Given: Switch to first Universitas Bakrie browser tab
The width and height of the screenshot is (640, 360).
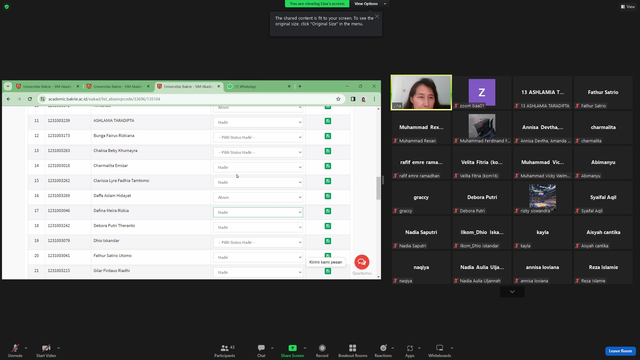Looking at the screenshot, I should [x=47, y=87].
